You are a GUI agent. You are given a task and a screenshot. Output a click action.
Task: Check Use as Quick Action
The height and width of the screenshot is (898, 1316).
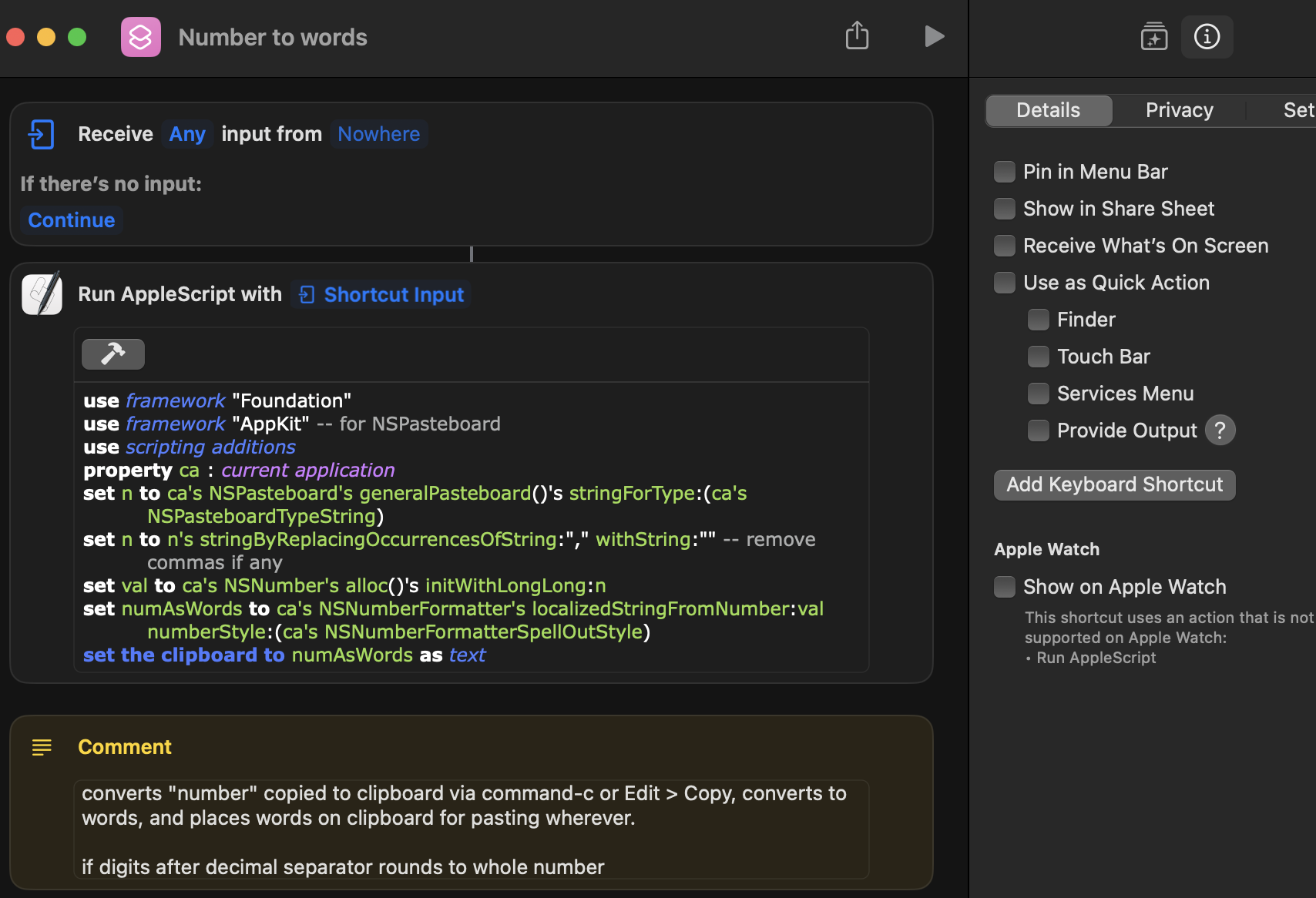(x=1005, y=283)
